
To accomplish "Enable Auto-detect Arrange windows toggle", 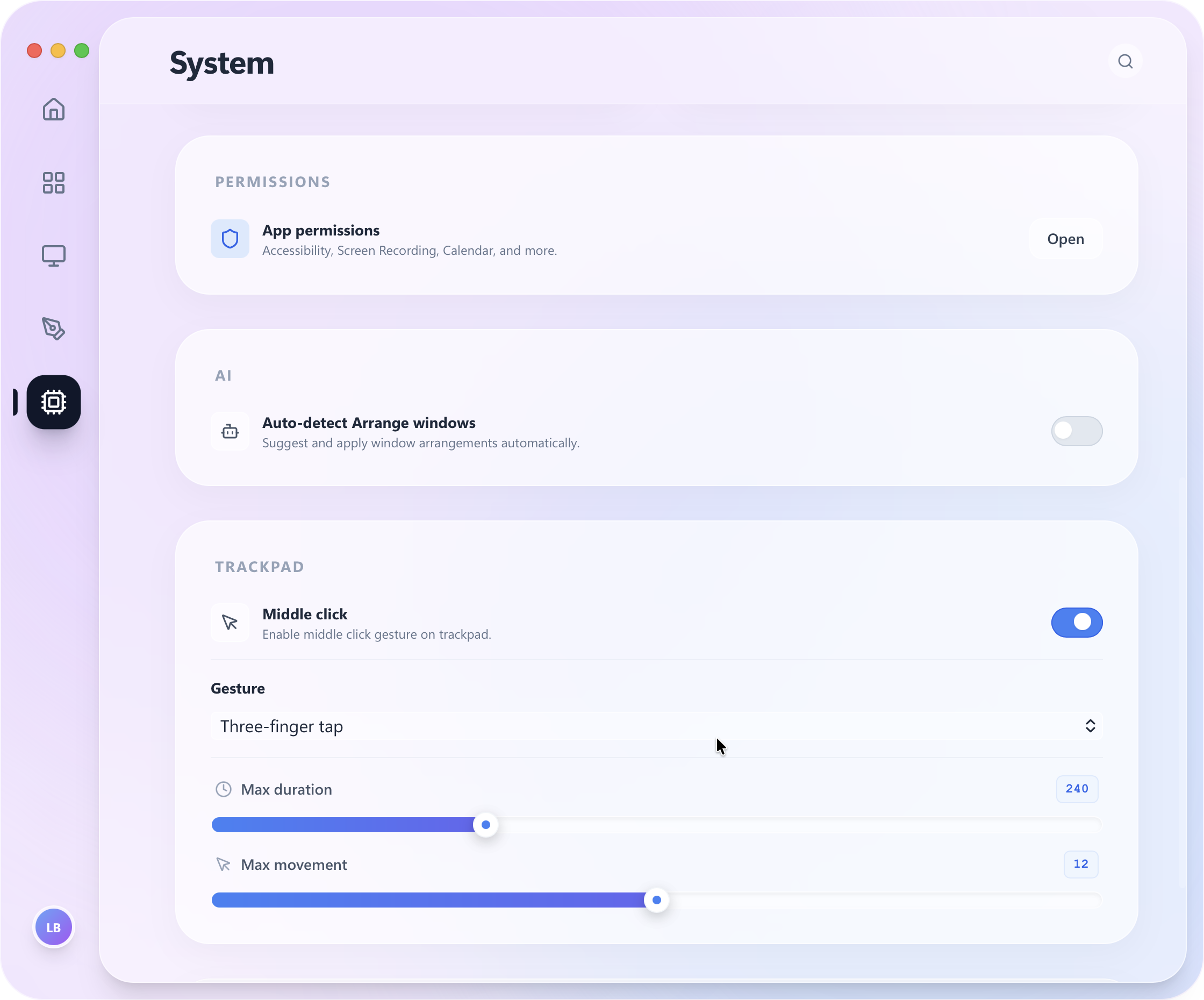I will coord(1076,431).
